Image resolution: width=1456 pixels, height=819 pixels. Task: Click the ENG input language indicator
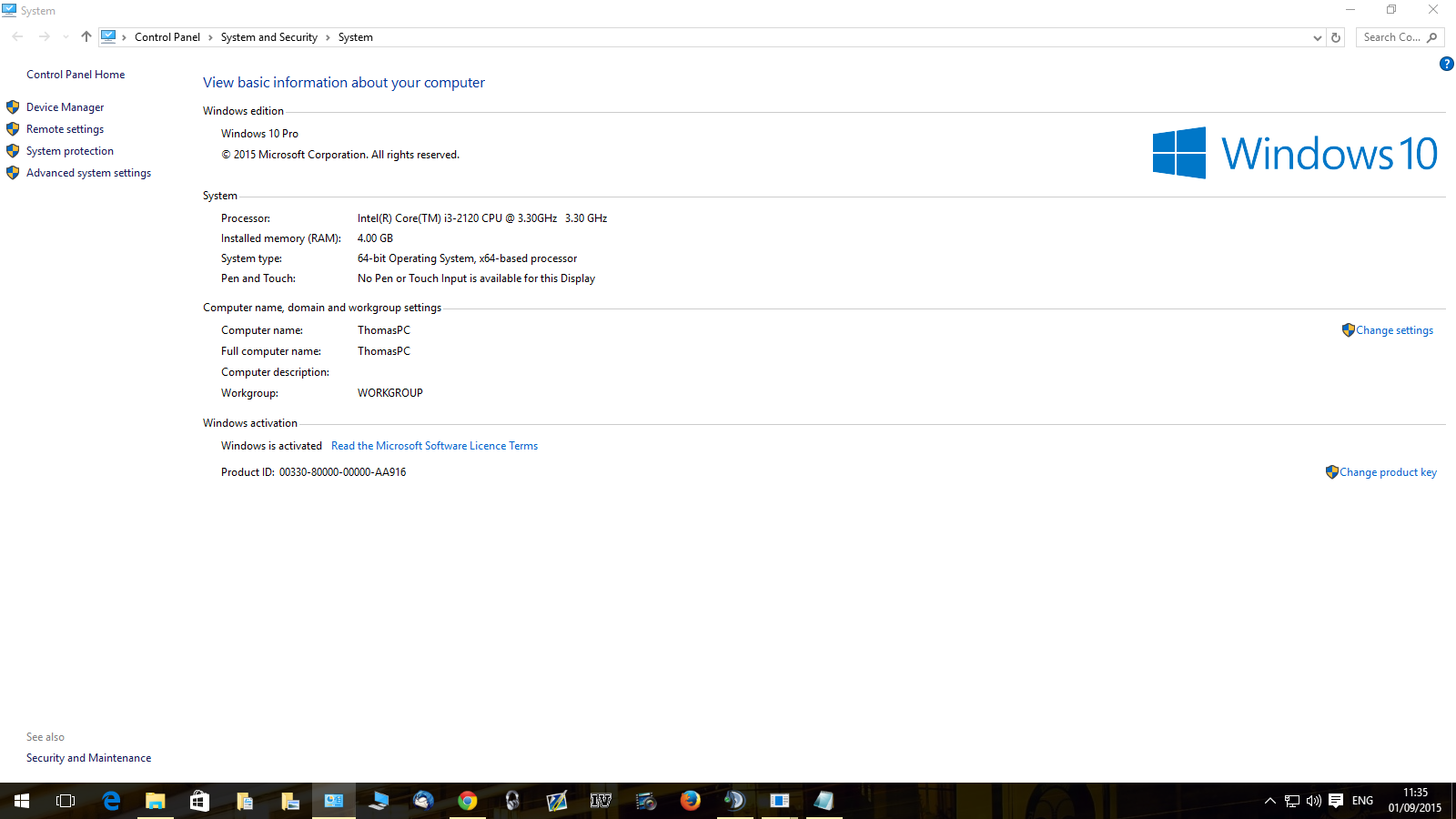coord(1362,801)
